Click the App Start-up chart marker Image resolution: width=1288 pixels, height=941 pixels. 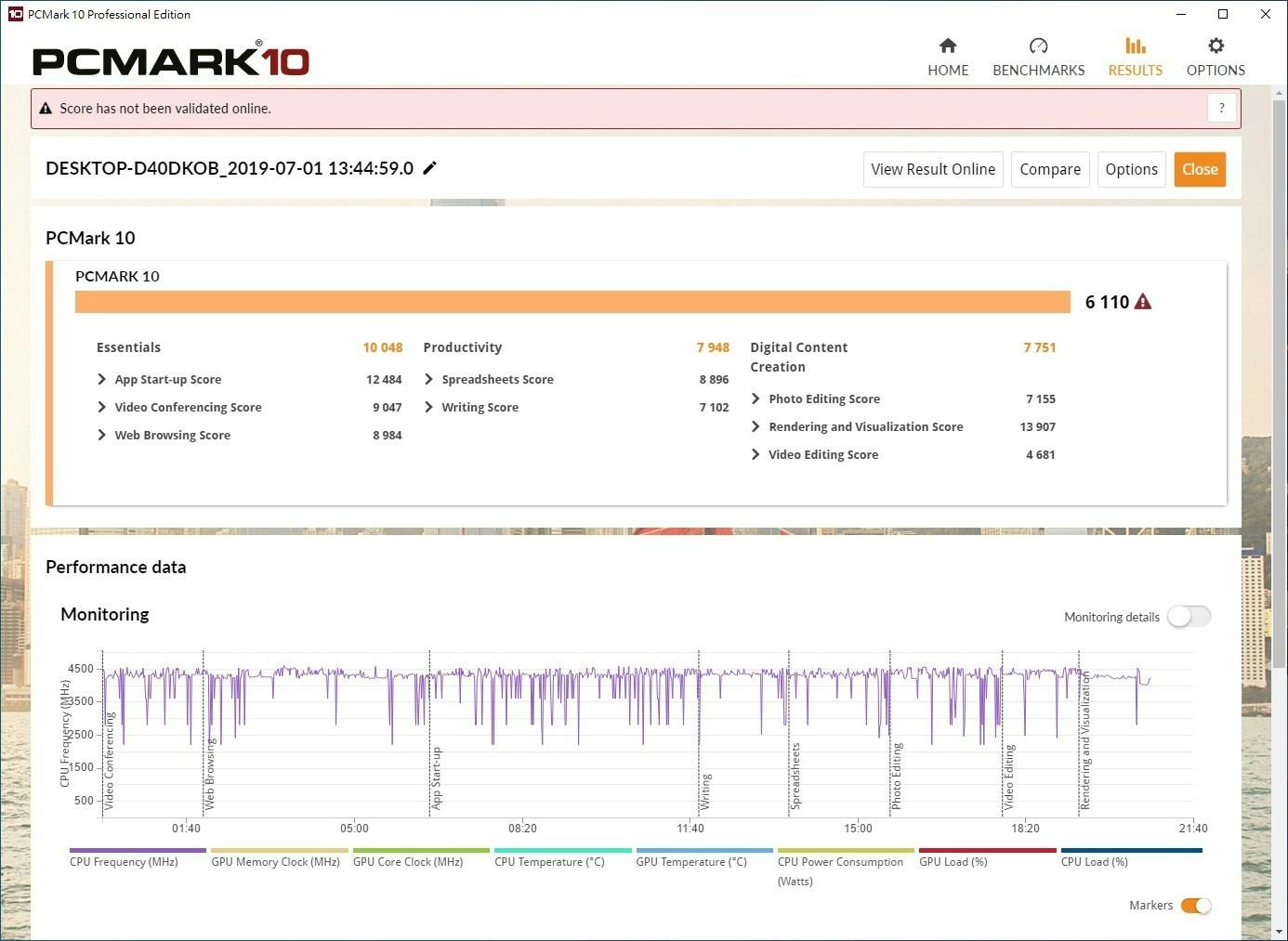point(437,778)
